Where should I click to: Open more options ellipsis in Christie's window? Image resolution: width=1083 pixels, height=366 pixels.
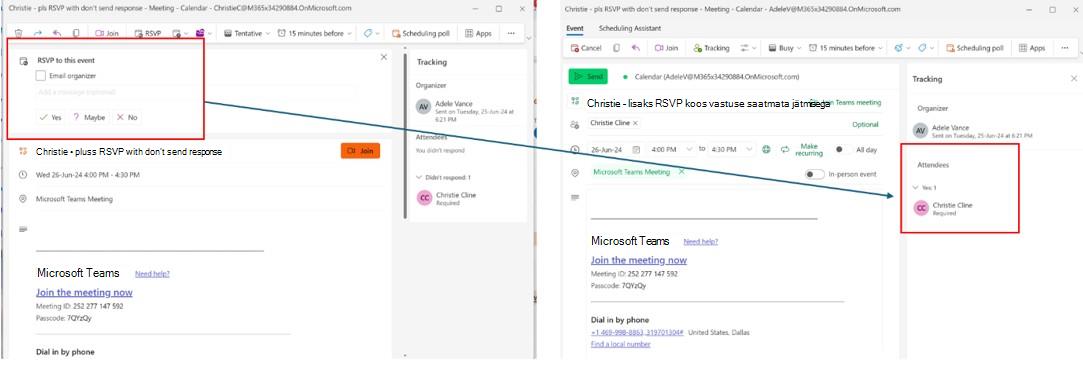[x=511, y=33]
